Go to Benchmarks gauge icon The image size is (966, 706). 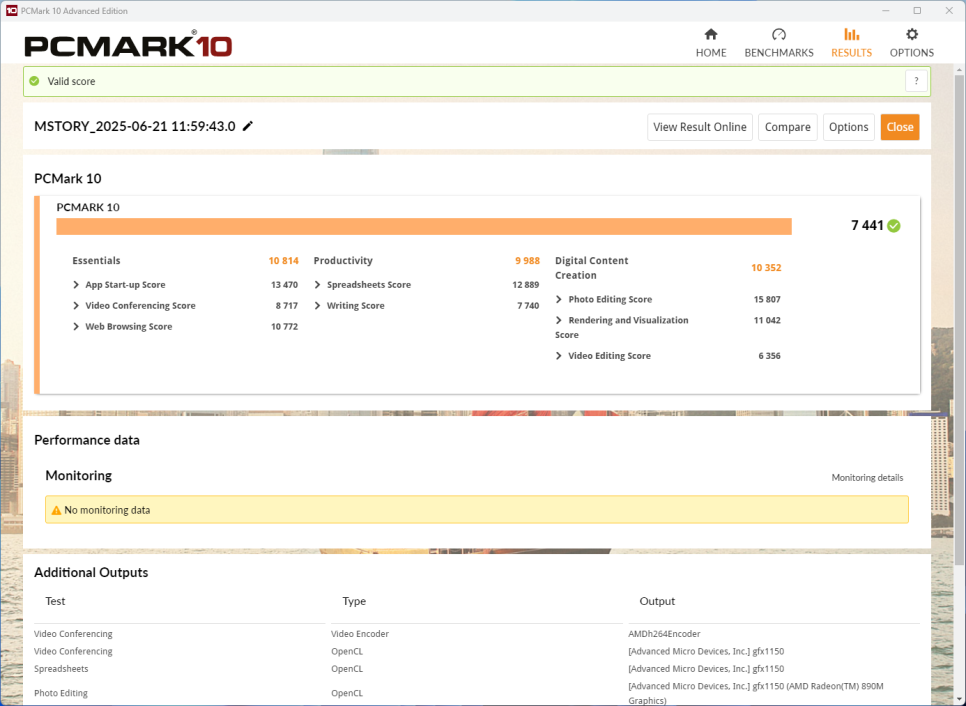[x=779, y=35]
